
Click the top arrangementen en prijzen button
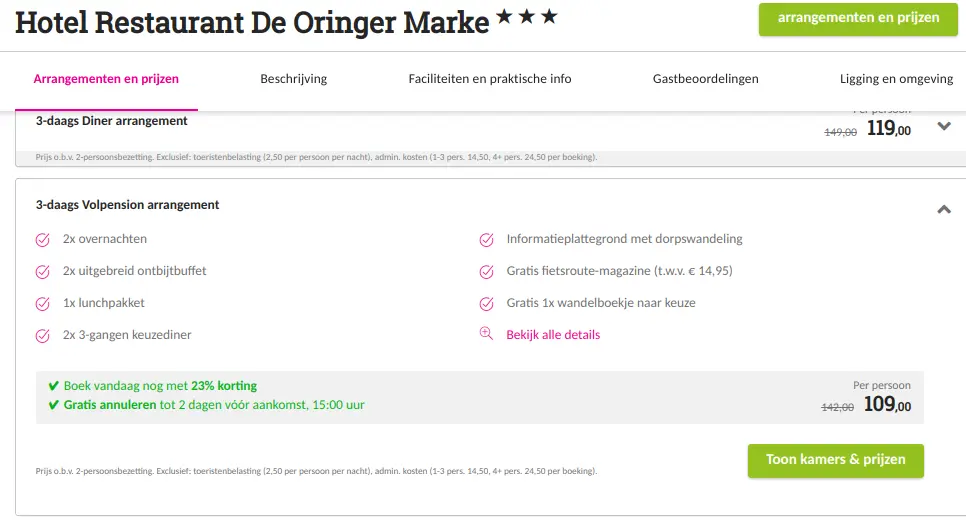[858, 19]
